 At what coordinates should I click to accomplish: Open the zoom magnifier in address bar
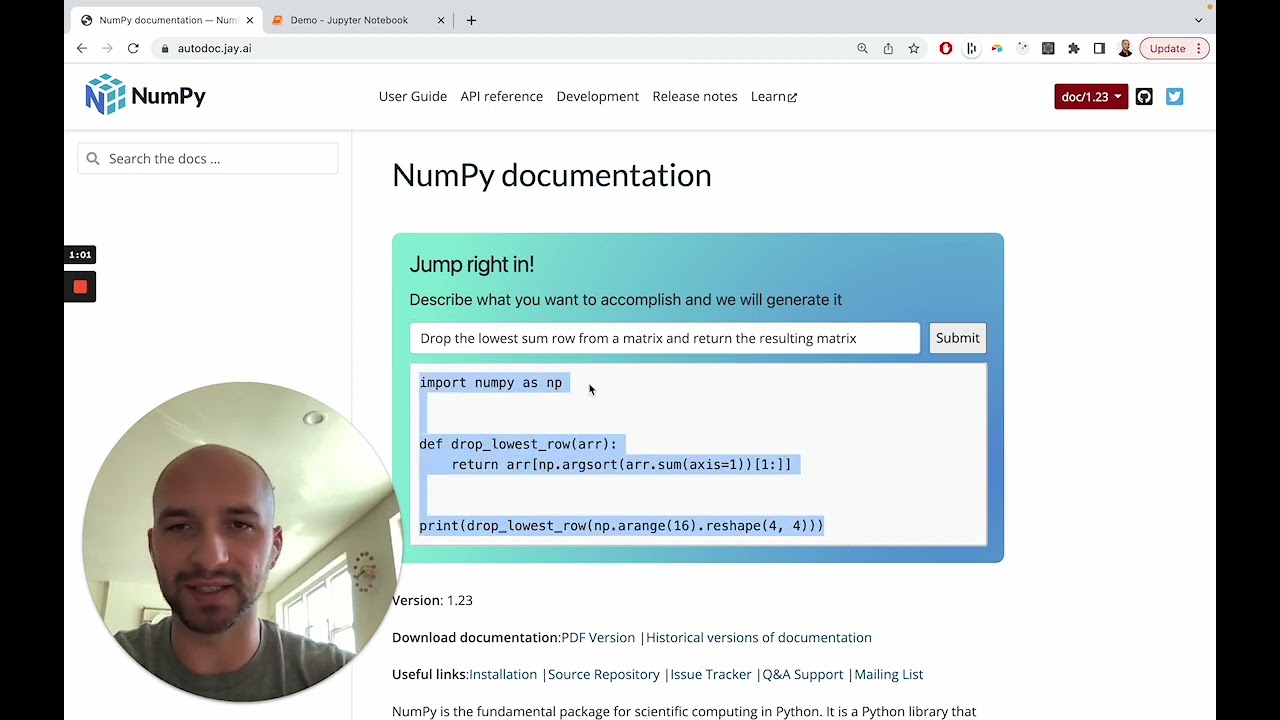[x=862, y=48]
